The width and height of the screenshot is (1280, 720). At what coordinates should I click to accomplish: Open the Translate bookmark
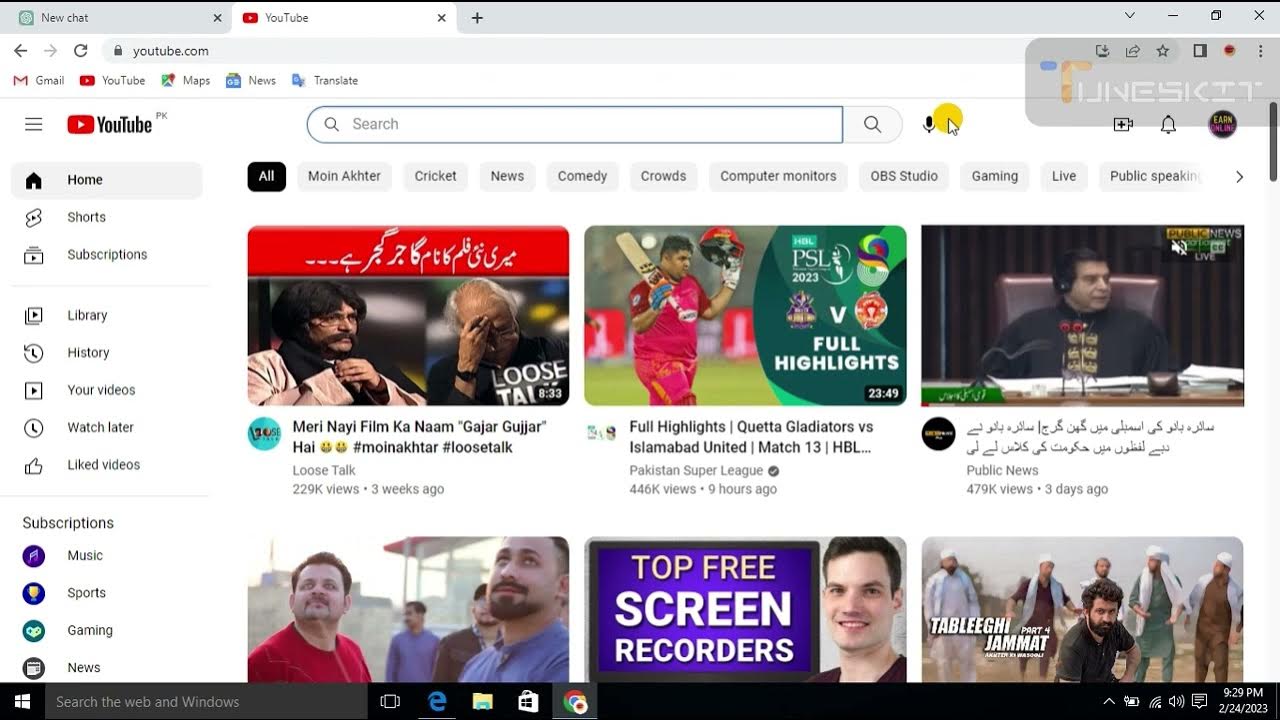(x=324, y=80)
